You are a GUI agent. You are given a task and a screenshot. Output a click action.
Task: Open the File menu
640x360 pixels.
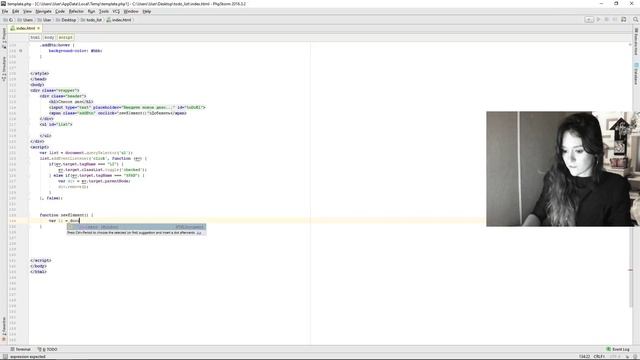click(5, 11)
